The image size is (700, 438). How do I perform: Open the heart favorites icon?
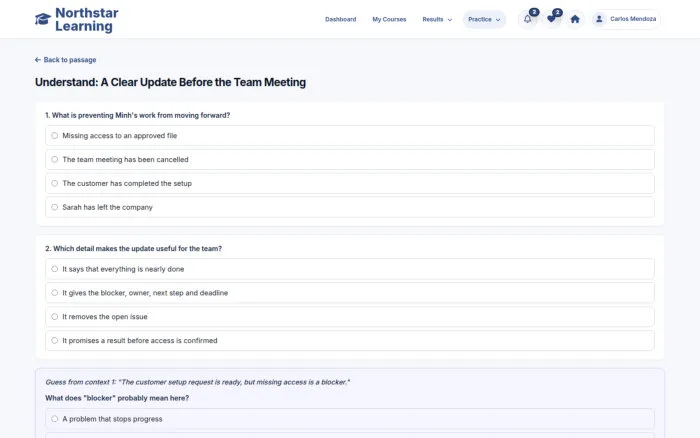(x=551, y=19)
